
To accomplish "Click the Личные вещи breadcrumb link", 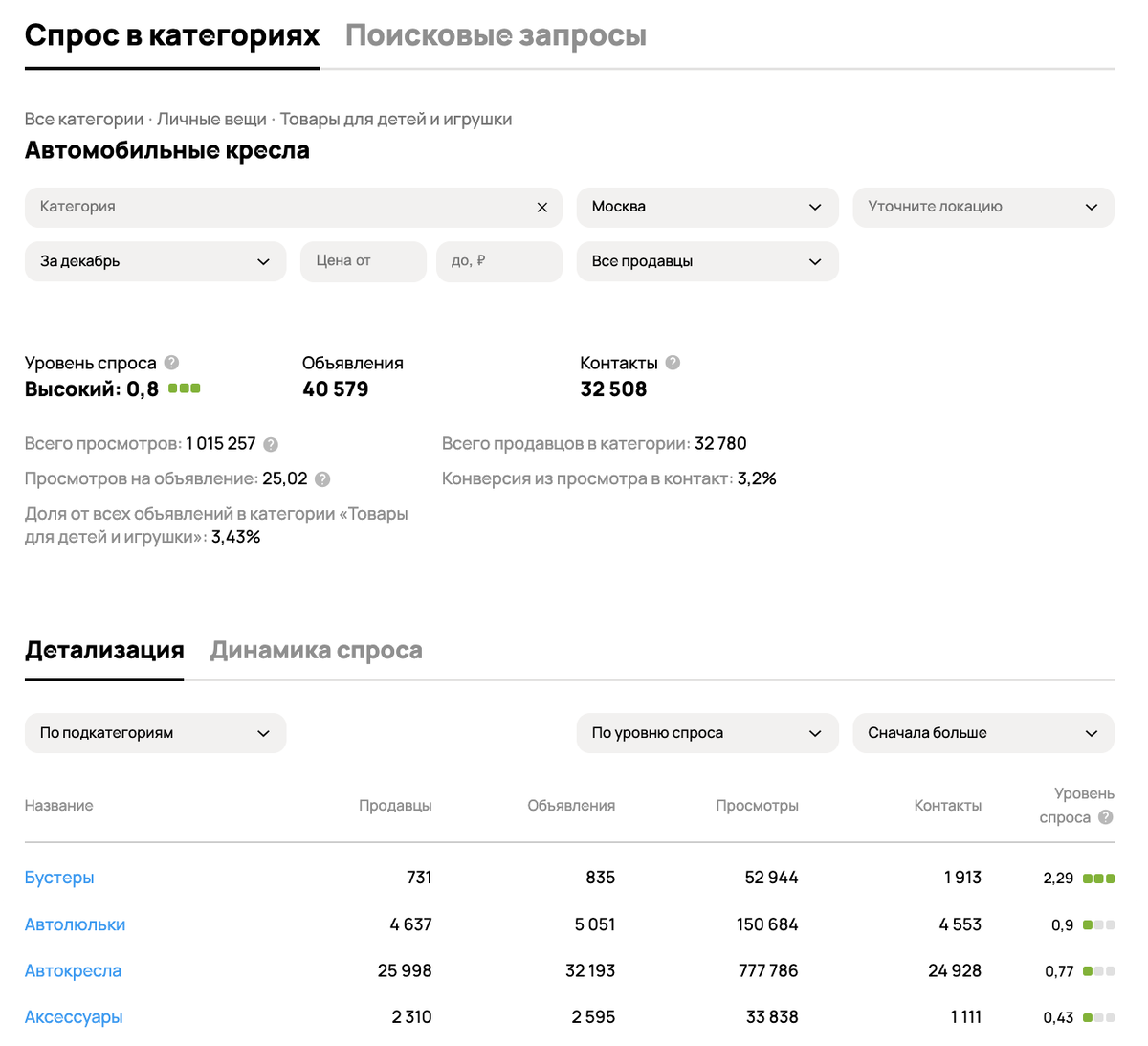I will [212, 119].
